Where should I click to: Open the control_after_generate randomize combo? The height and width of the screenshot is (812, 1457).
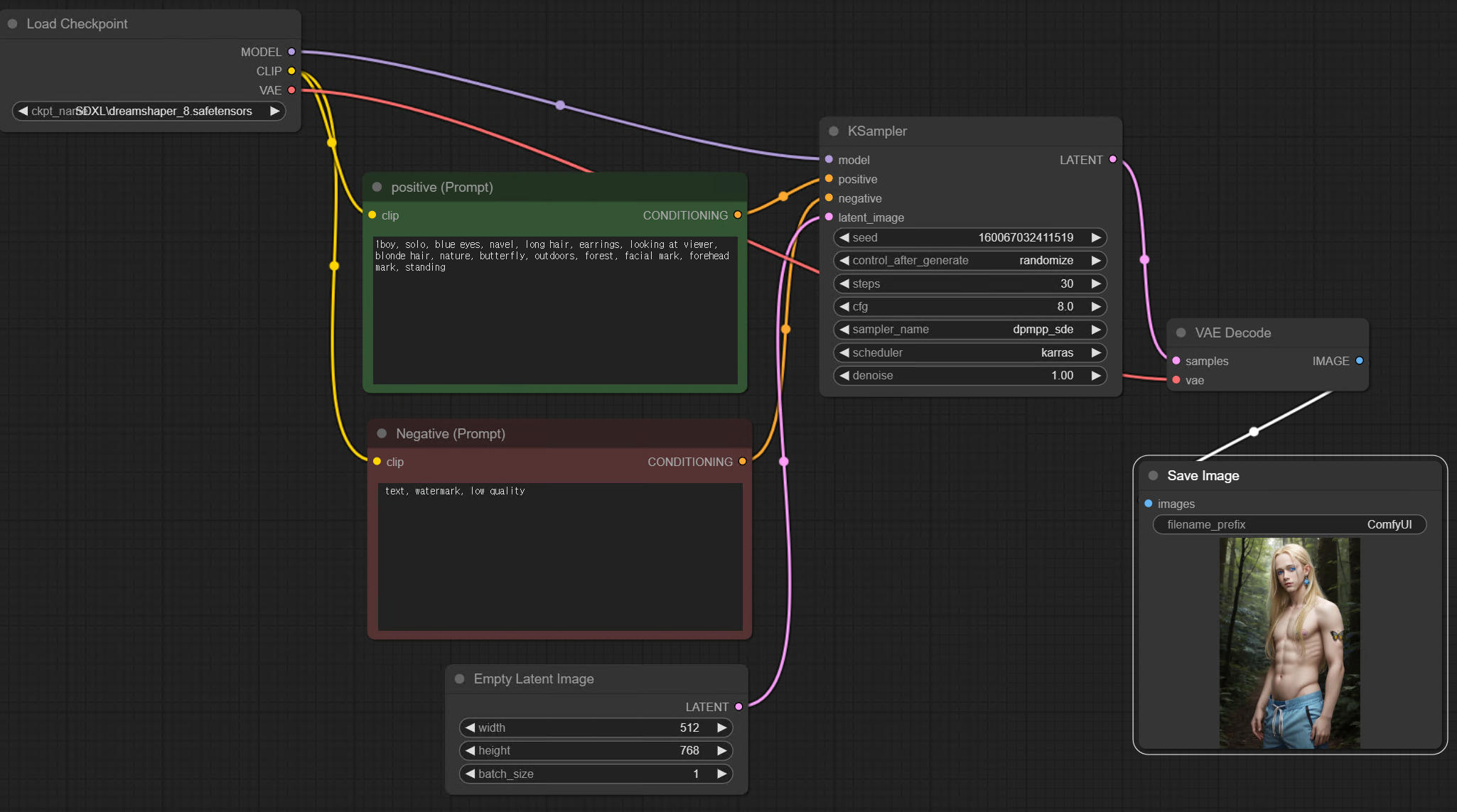969,261
